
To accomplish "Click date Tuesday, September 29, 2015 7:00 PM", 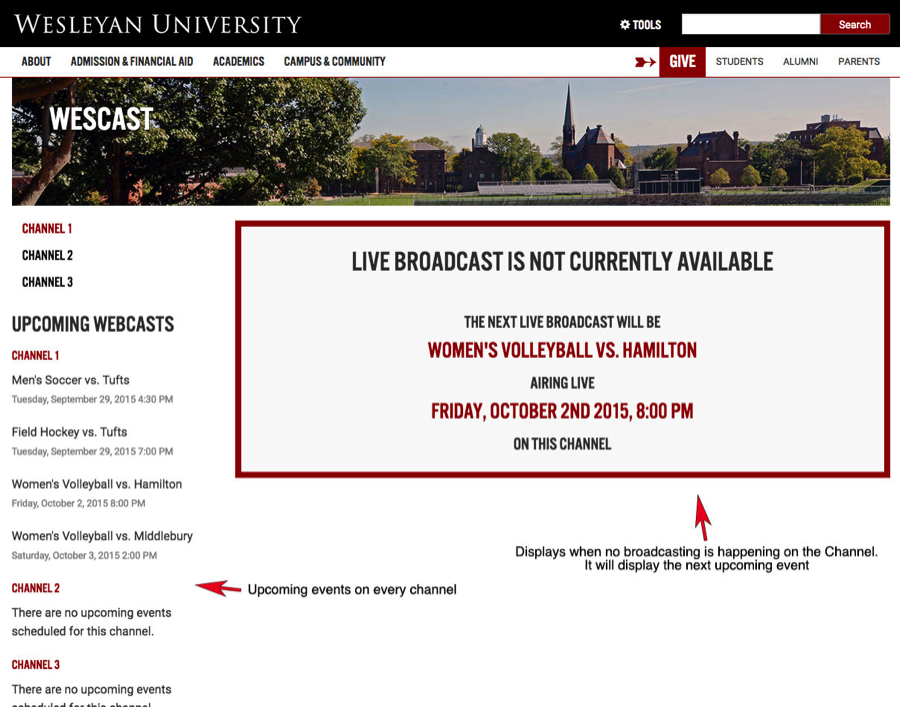I will 92,451.
